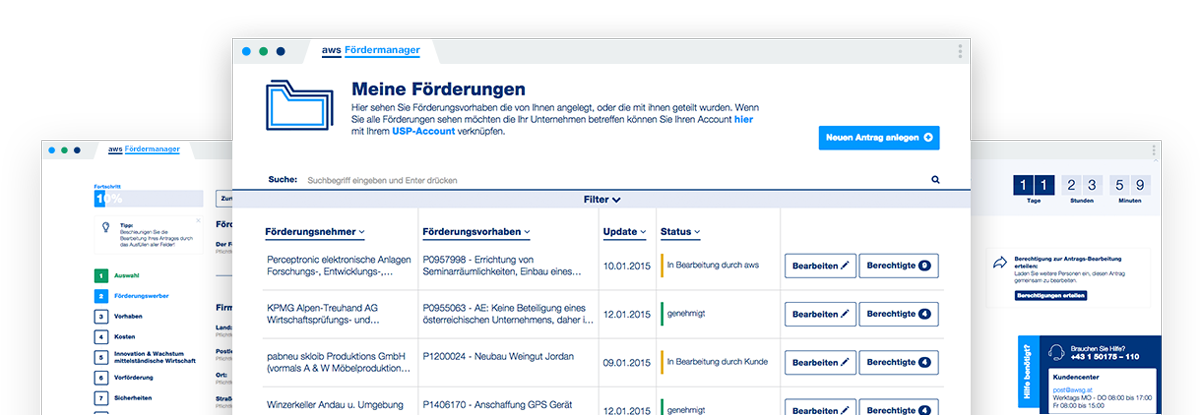Click the search magnifier icon
Screen dimensions: 1200x415
936,180
